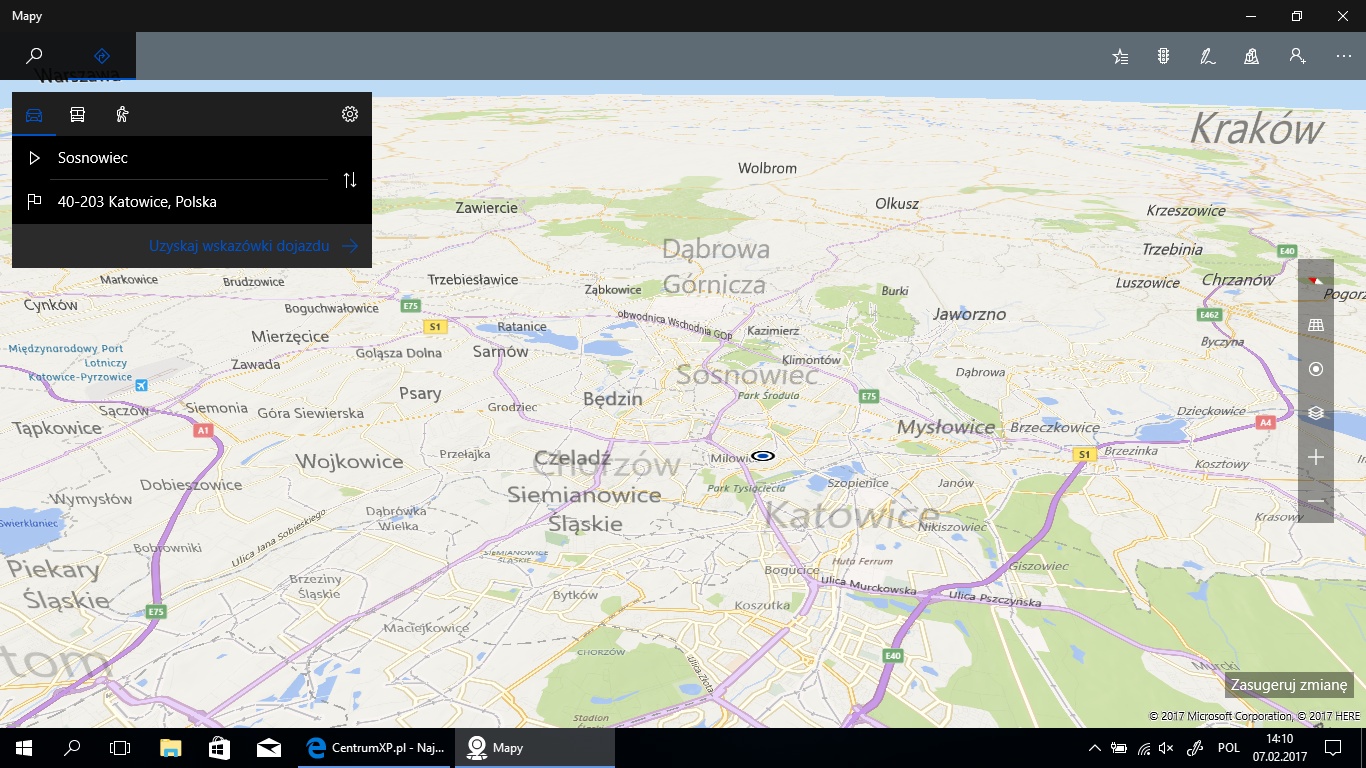
Task: Open route options gear
Action: 350,114
